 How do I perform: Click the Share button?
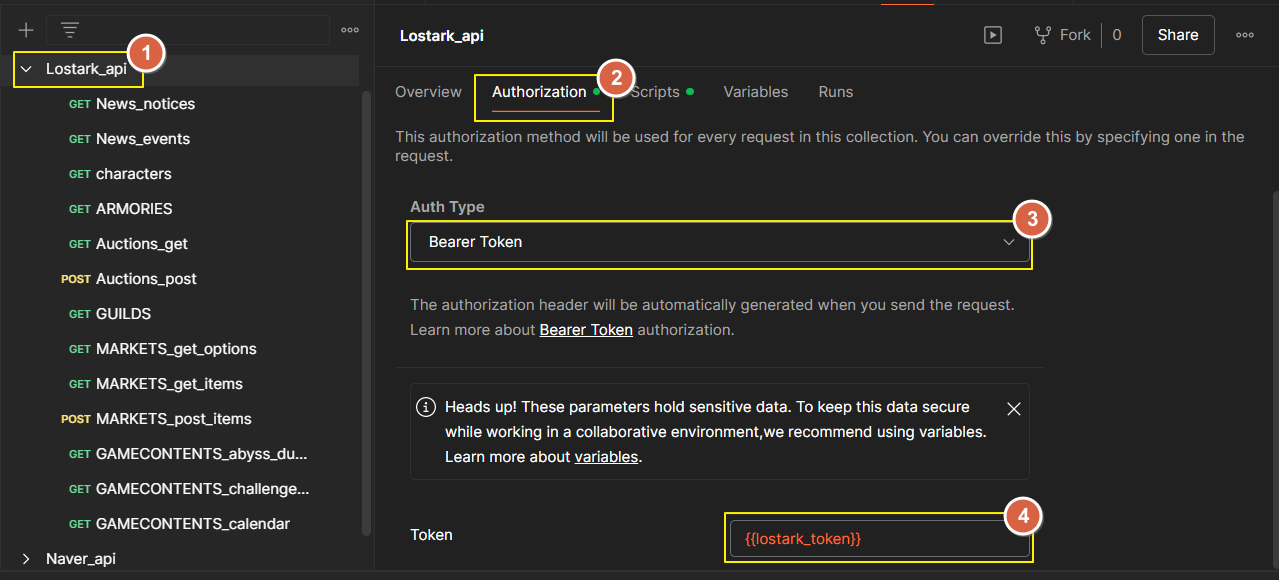pos(1178,35)
